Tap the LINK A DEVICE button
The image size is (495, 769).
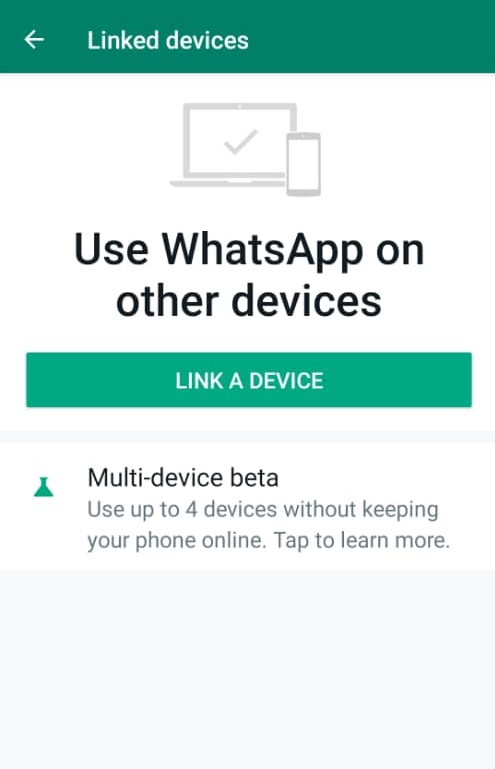pyautogui.click(x=249, y=380)
